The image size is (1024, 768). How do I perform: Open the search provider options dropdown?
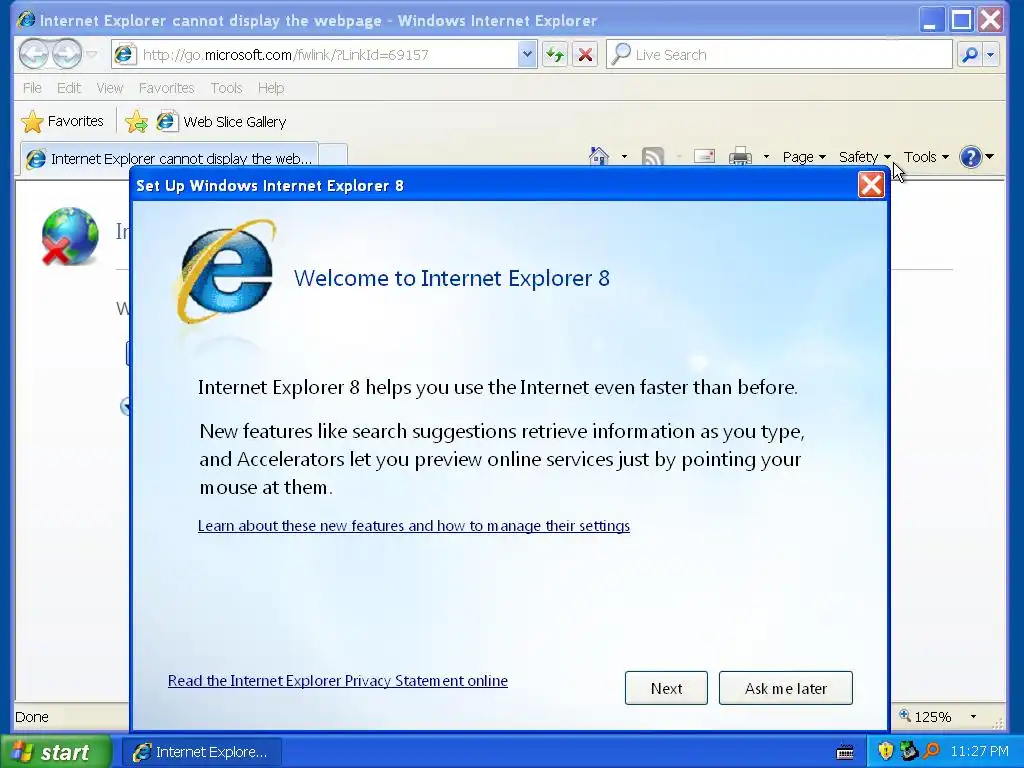pos(991,55)
